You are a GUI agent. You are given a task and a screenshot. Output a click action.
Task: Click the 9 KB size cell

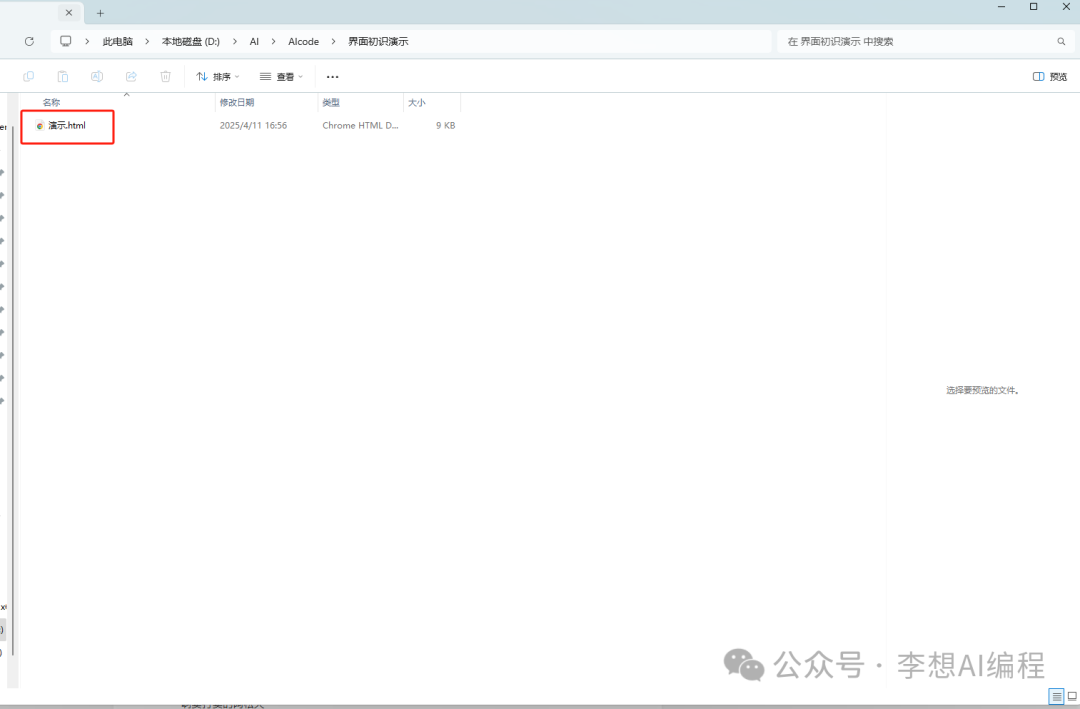(446, 125)
